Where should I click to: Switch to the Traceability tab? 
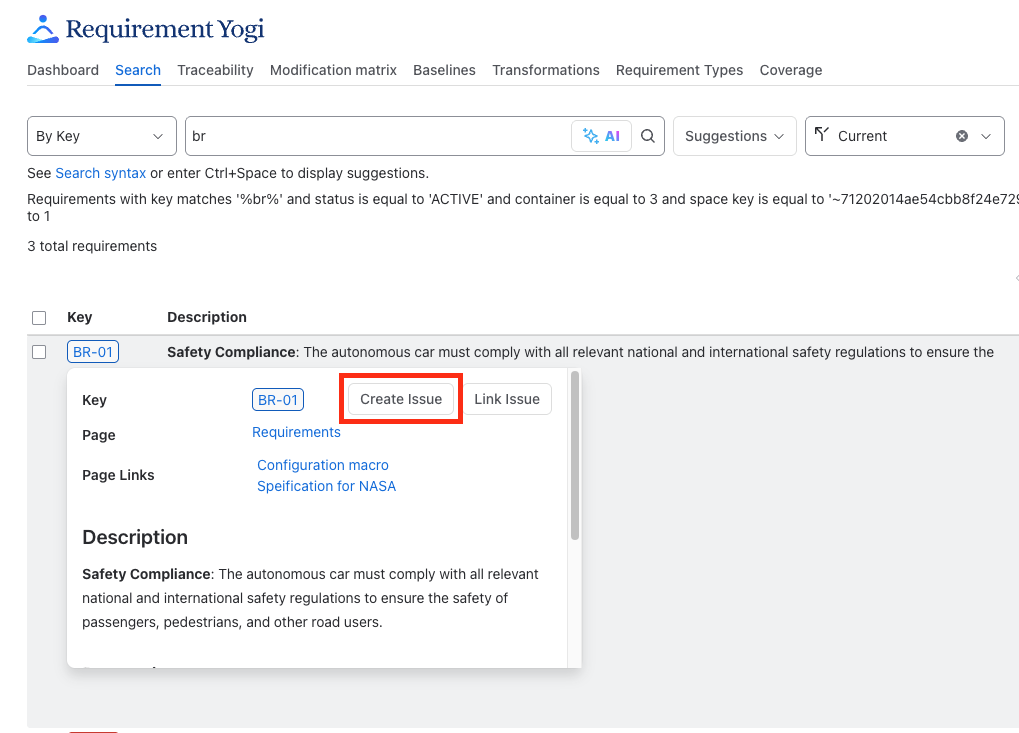[x=215, y=70]
